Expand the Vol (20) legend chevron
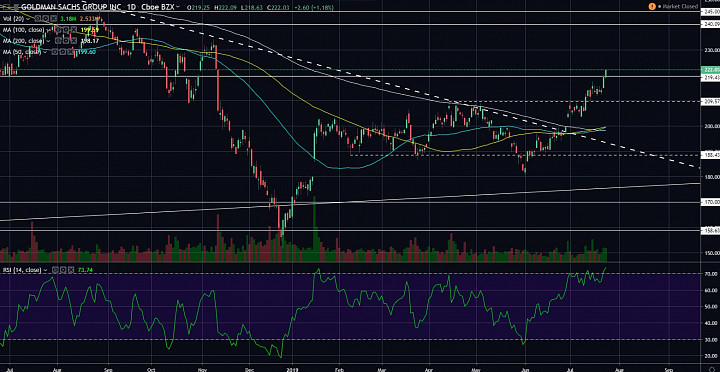720x372 pixels. (28, 19)
